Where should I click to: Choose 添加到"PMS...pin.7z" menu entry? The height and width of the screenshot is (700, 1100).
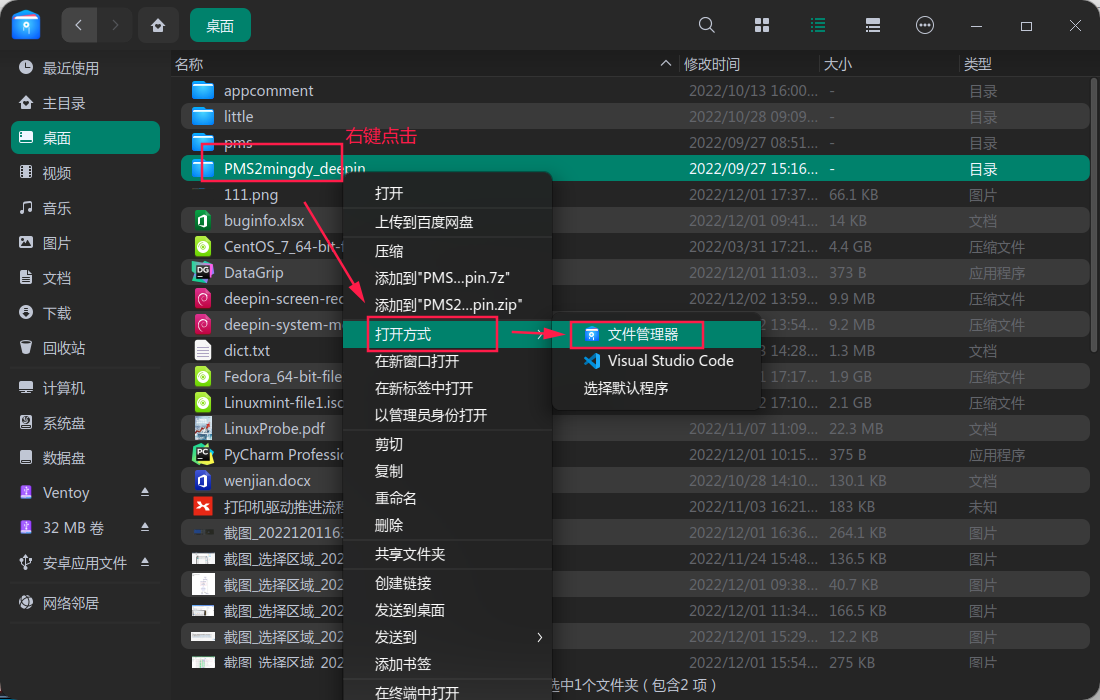[447, 278]
